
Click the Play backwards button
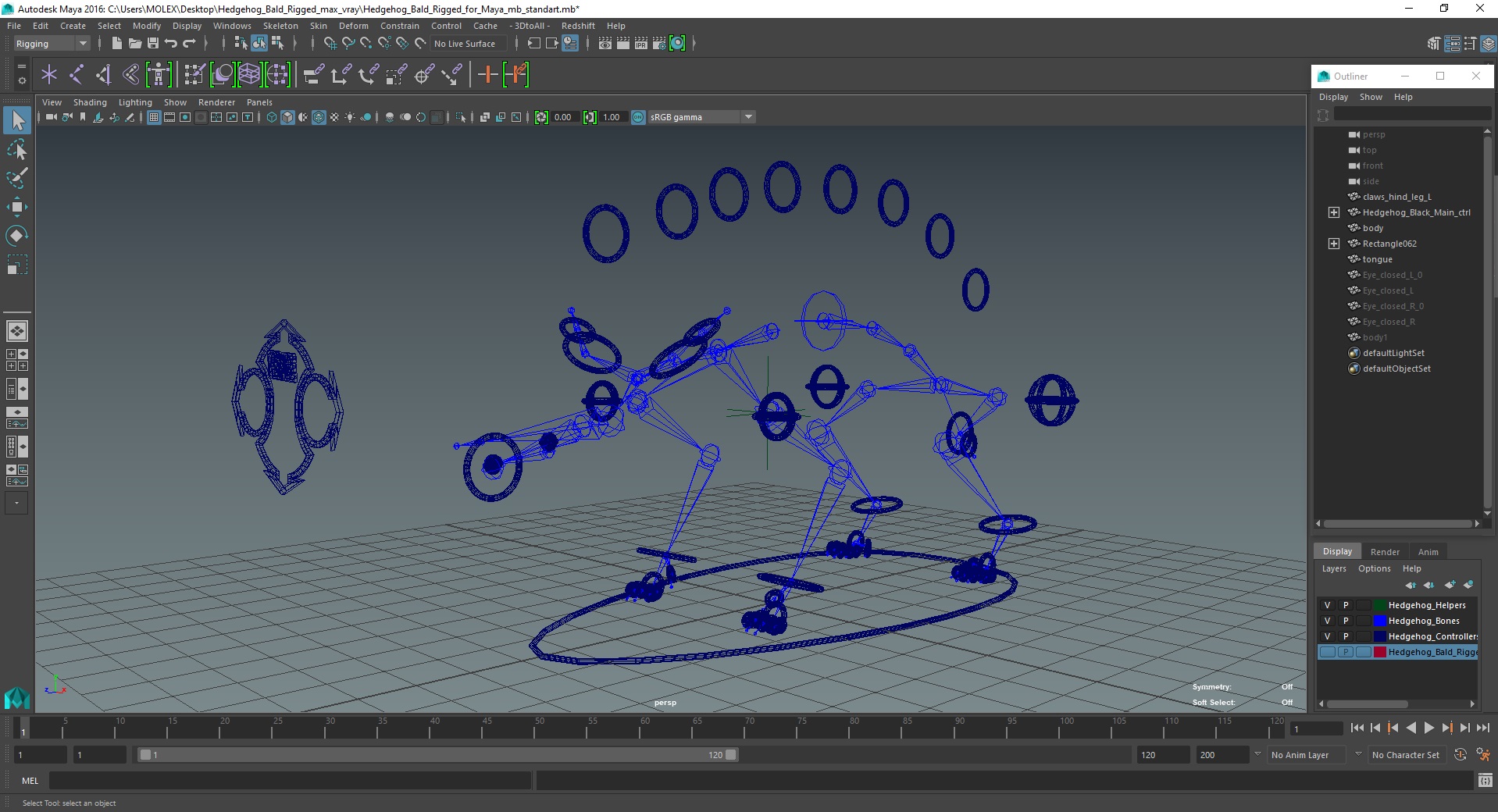tap(1411, 728)
